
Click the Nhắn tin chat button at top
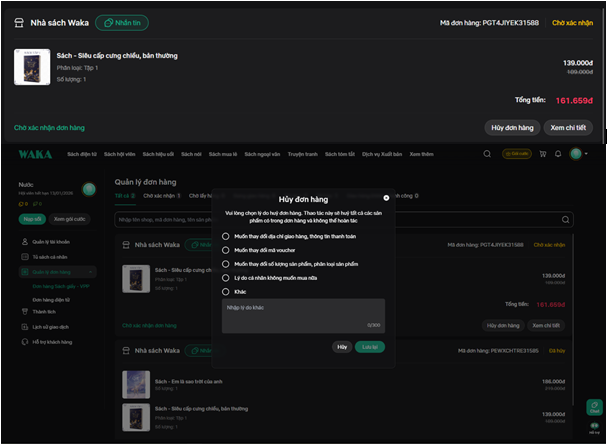122,22
